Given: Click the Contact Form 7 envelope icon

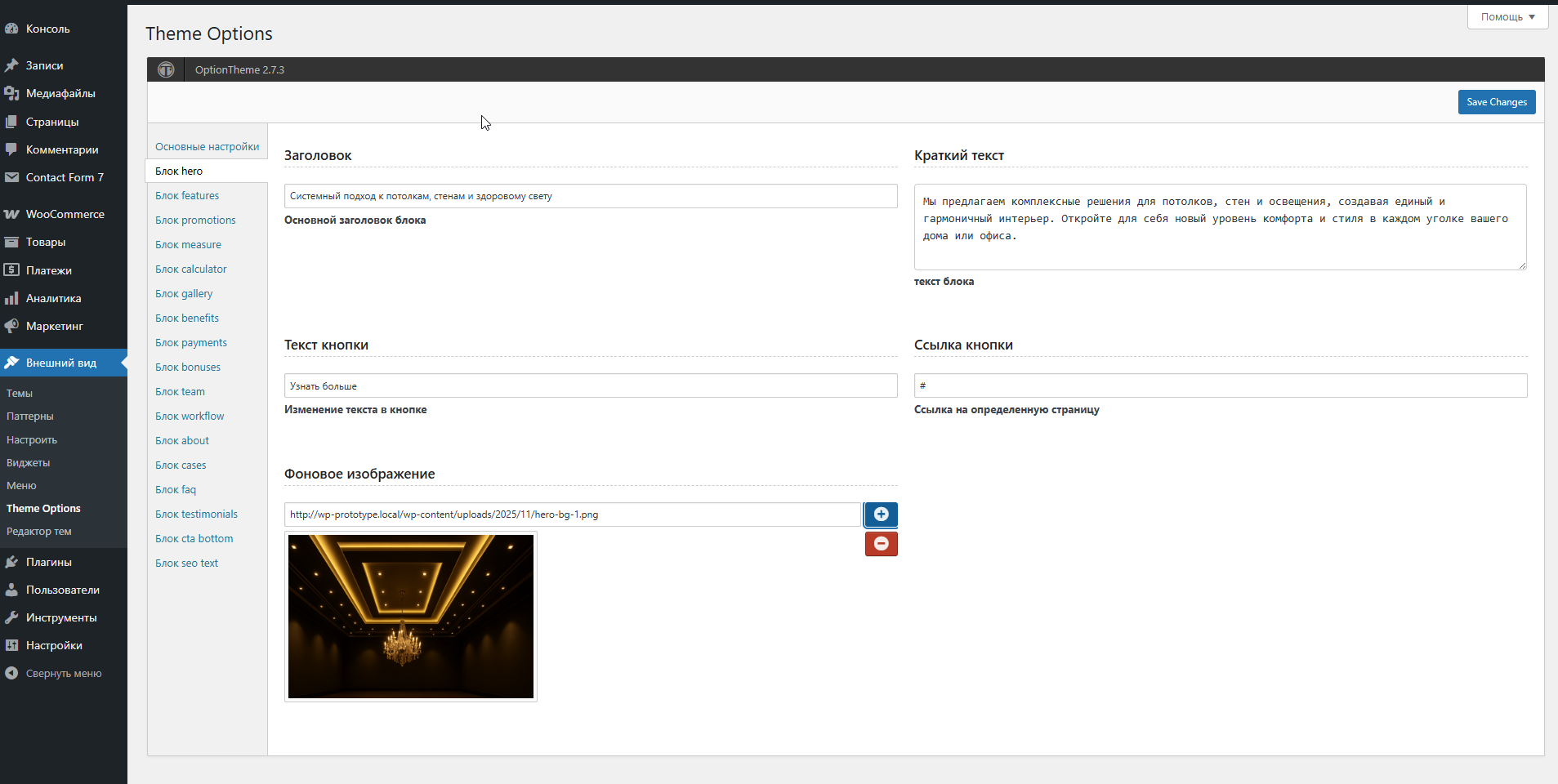Looking at the screenshot, I should 11,177.
